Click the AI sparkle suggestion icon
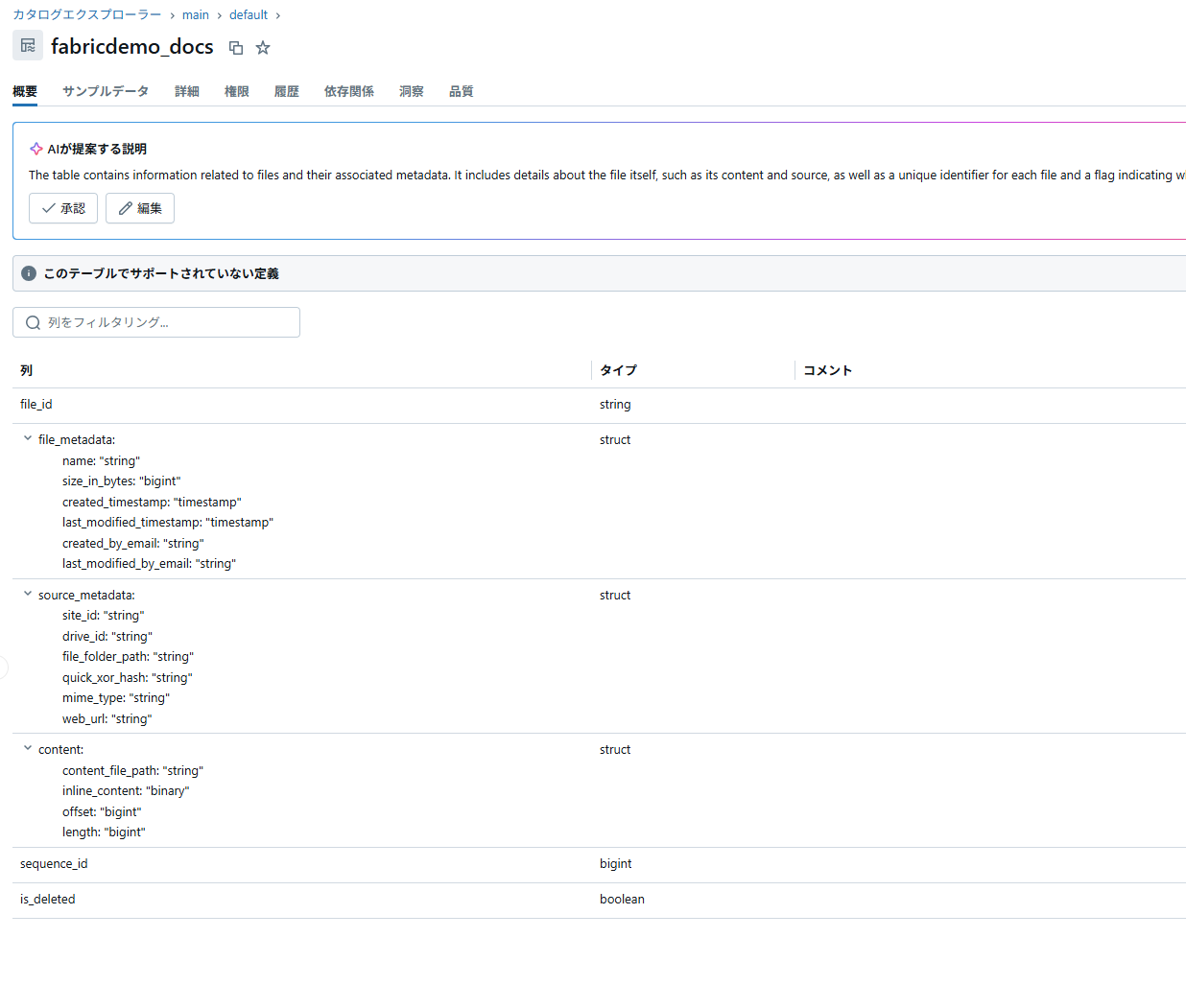Screen dimensions: 1186x1008 pos(36,149)
